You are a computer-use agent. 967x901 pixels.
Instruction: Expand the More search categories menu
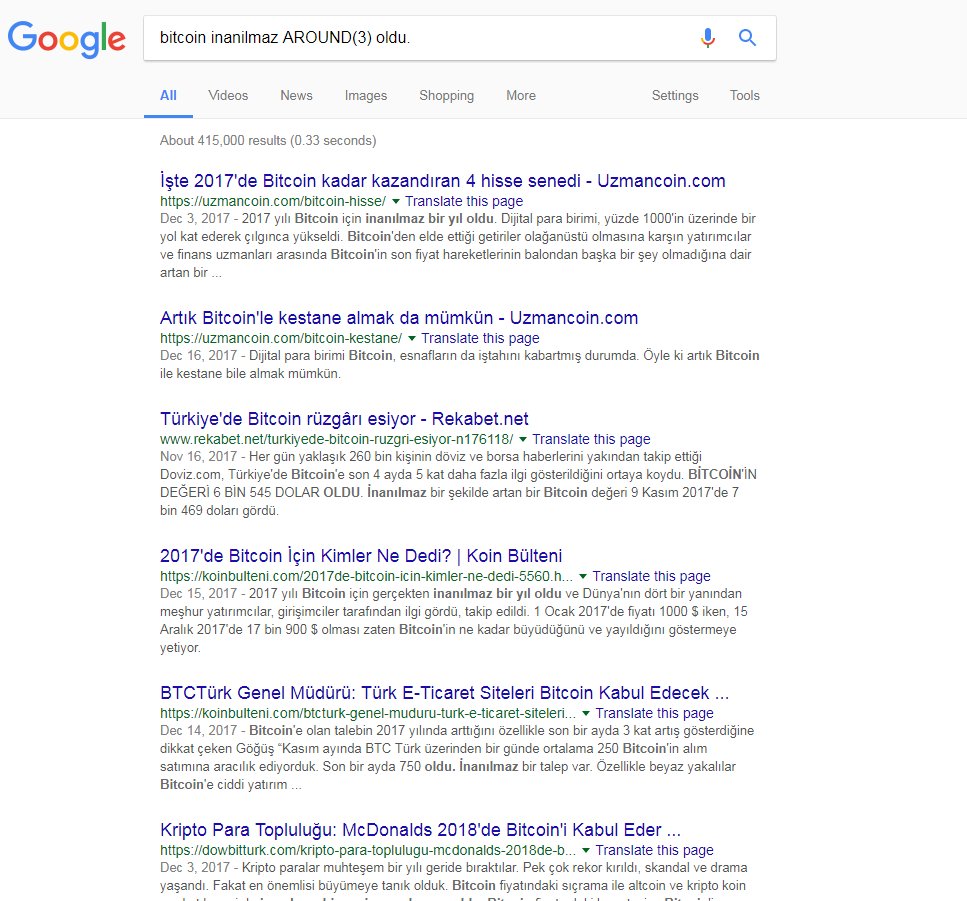[x=521, y=96]
